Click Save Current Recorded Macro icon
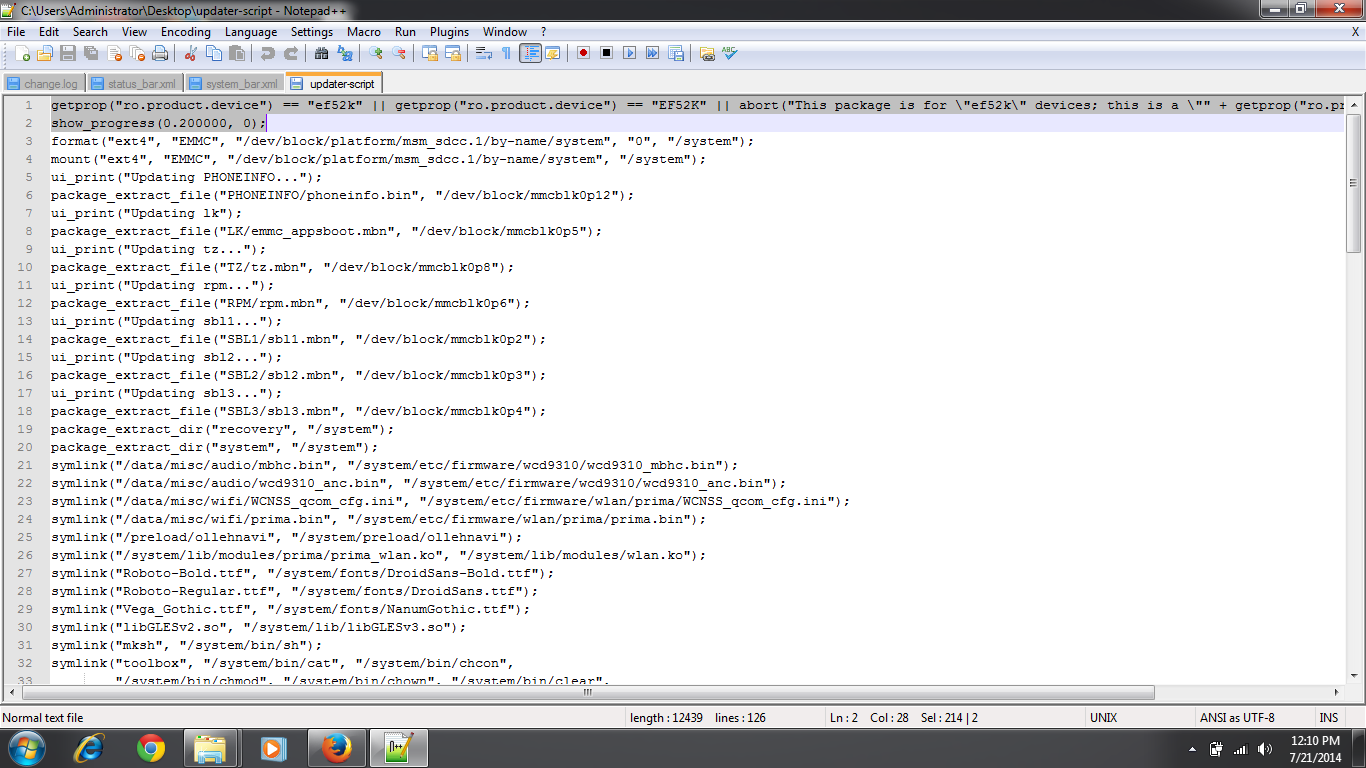 tap(675, 53)
